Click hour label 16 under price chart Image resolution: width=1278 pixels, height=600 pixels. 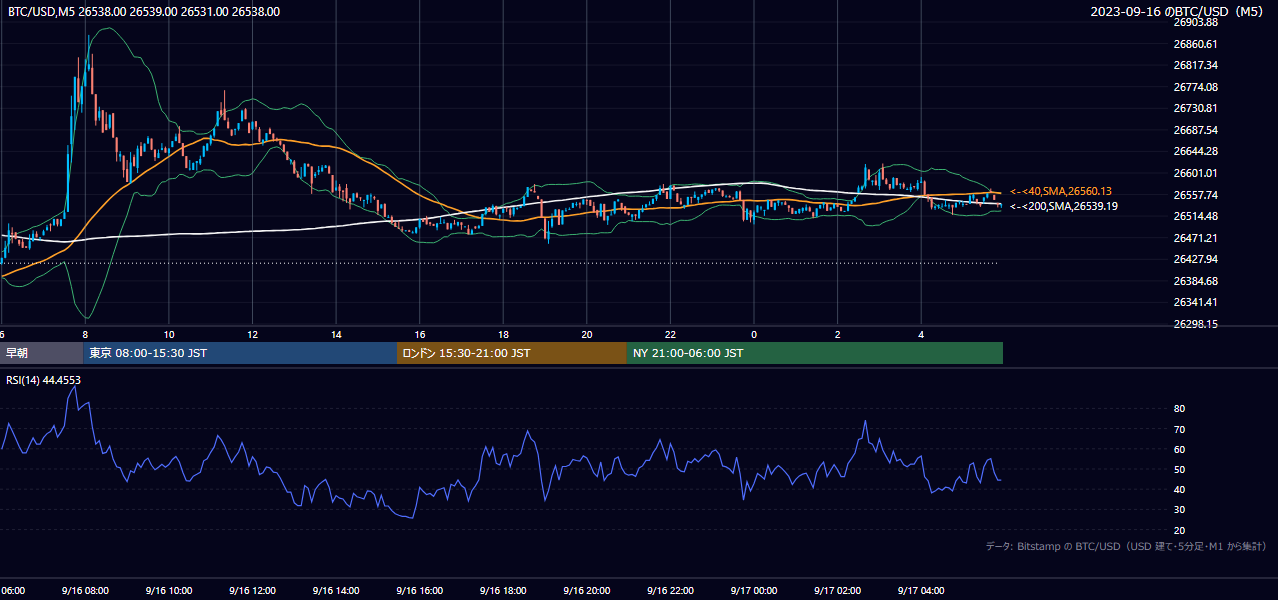click(420, 334)
